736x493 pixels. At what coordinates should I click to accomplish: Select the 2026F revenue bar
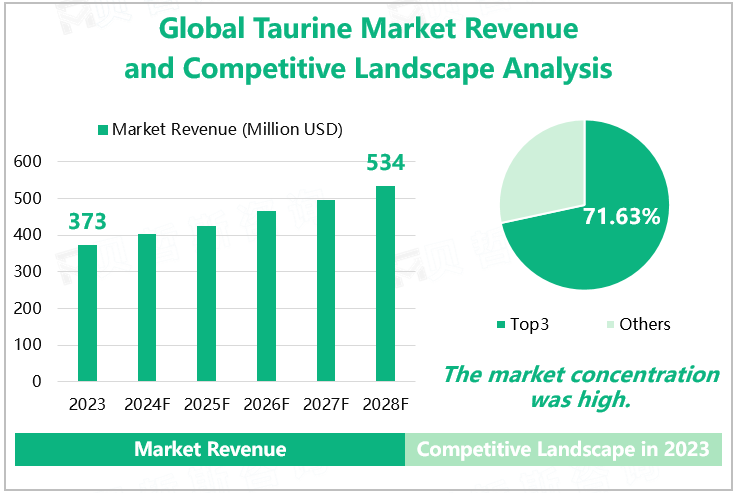point(266,296)
